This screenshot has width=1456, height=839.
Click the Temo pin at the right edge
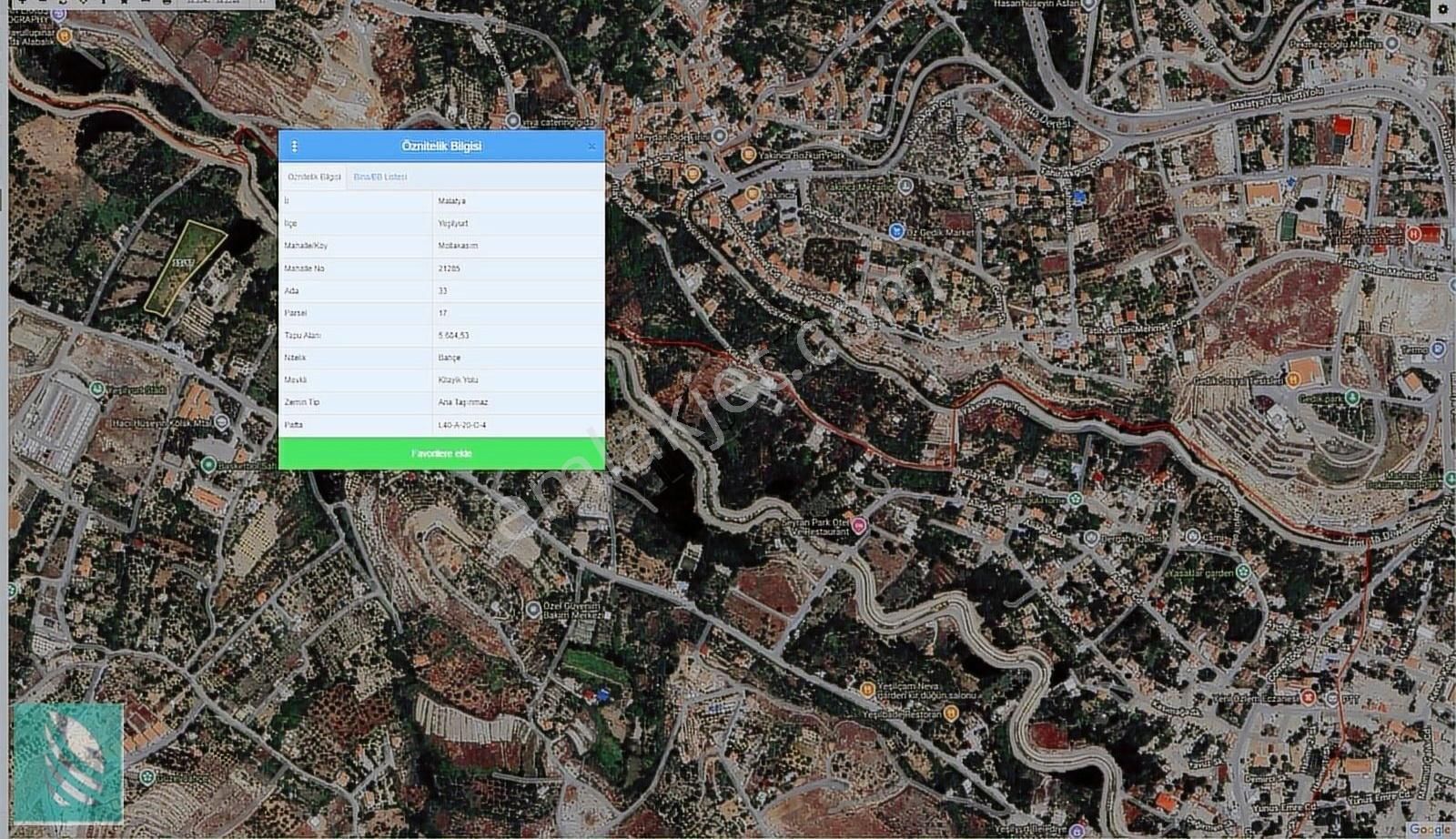(x=1438, y=349)
